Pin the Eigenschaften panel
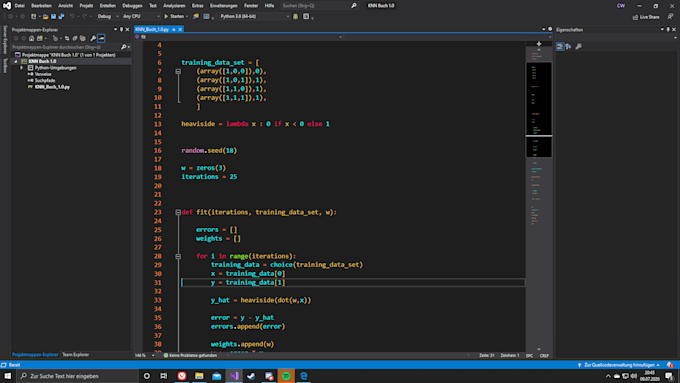Screen dimensions: 680x383 668,29
